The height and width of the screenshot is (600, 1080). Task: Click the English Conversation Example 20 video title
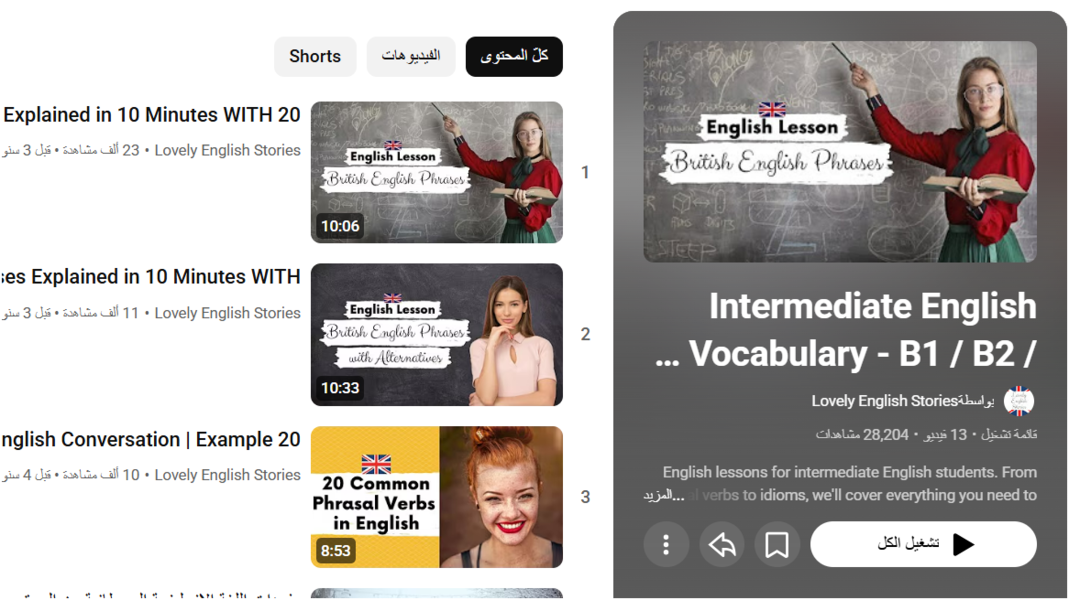coord(152,440)
